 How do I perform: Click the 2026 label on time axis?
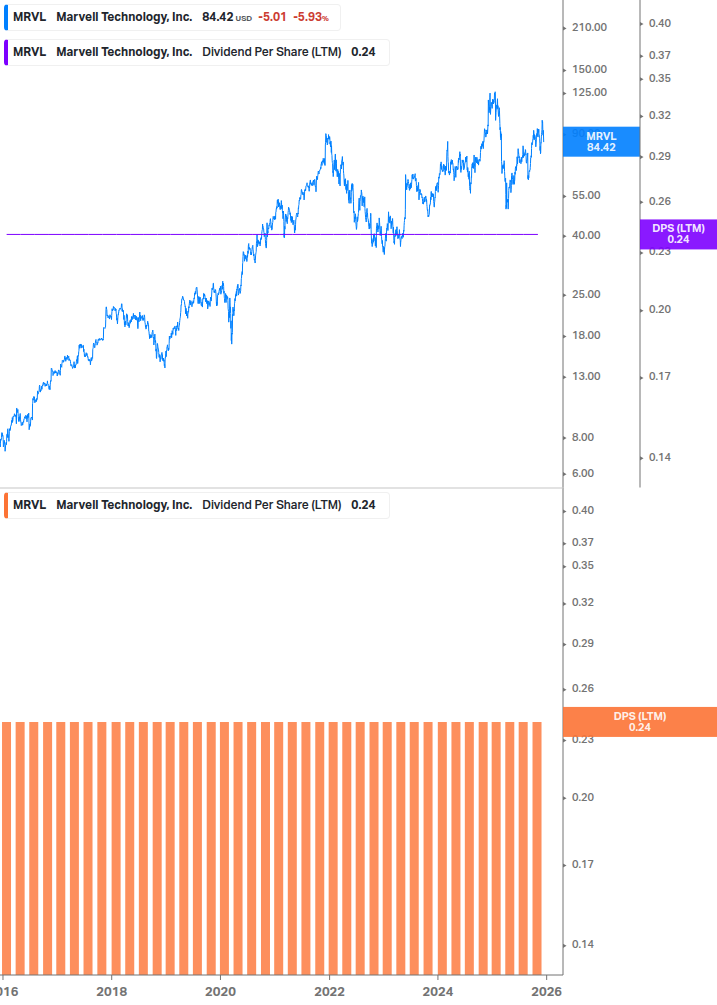[x=547, y=992]
